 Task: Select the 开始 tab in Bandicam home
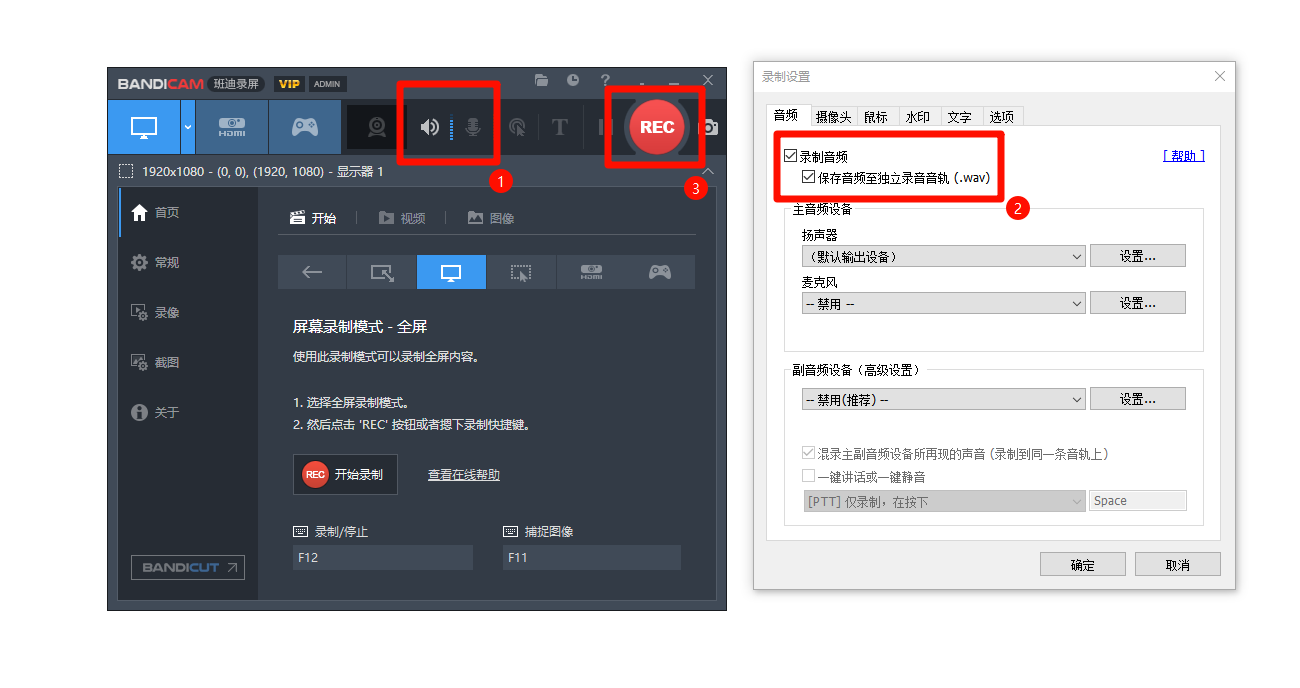pos(313,218)
